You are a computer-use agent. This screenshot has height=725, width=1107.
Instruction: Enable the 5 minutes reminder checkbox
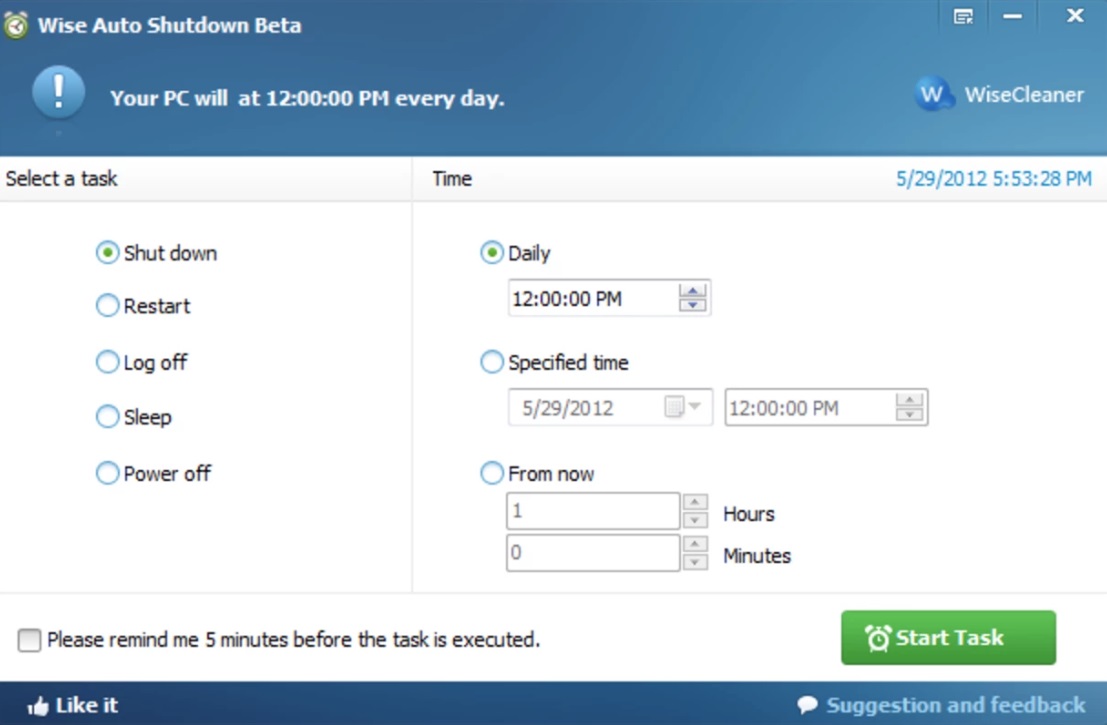click(30, 640)
